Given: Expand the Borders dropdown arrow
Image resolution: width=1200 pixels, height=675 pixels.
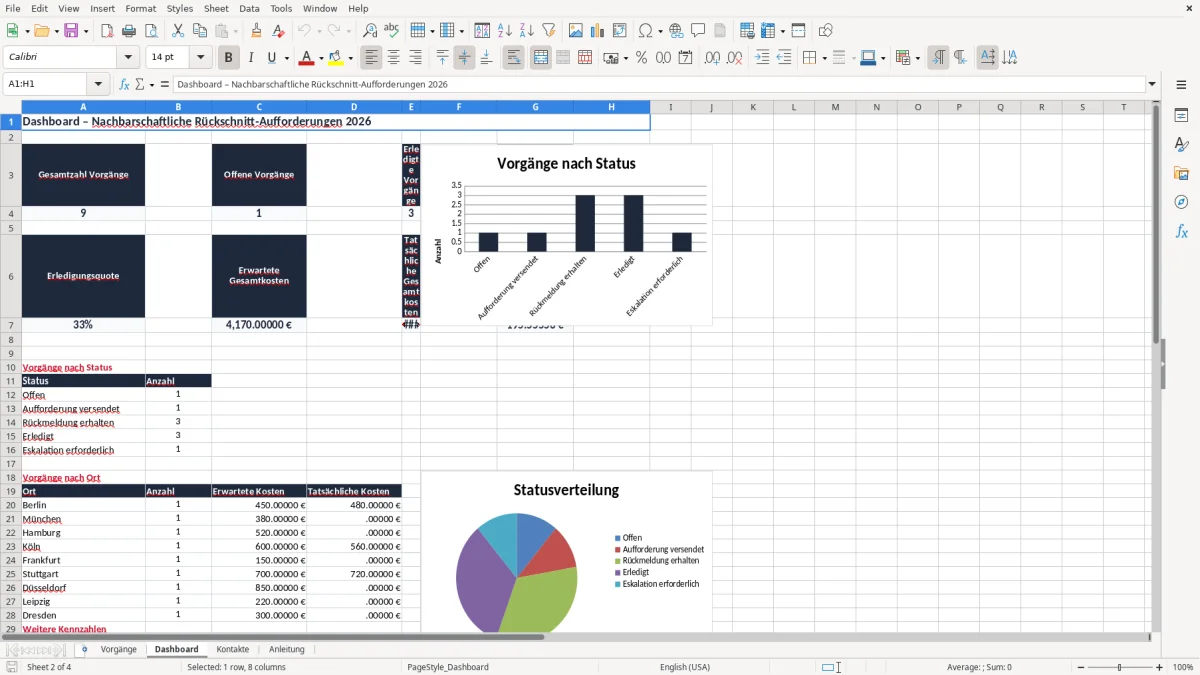Looking at the screenshot, I should click(823, 58).
